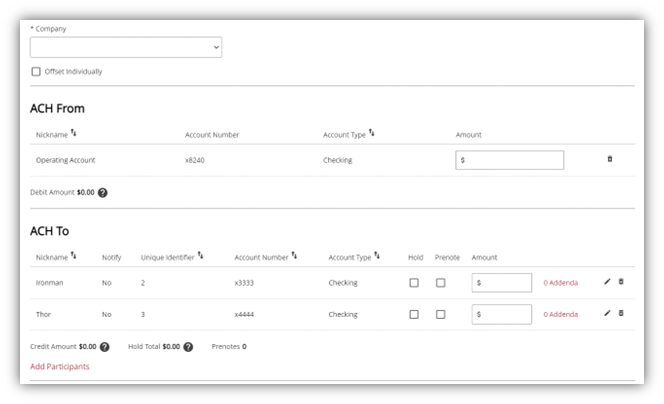664x404 pixels.
Task: Delete the Ironman participant with trash icon
Action: tap(620, 282)
